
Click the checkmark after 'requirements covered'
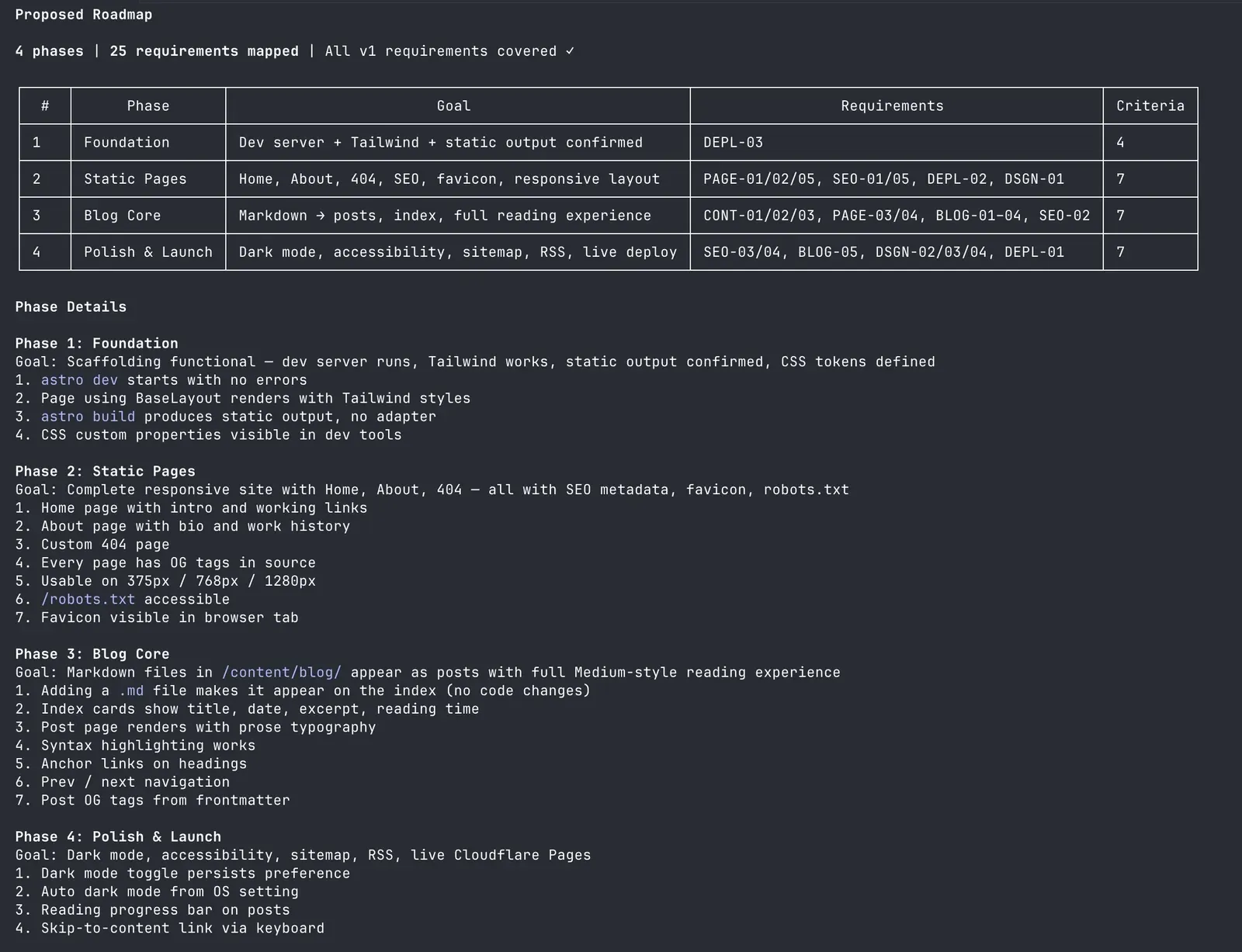[570, 51]
